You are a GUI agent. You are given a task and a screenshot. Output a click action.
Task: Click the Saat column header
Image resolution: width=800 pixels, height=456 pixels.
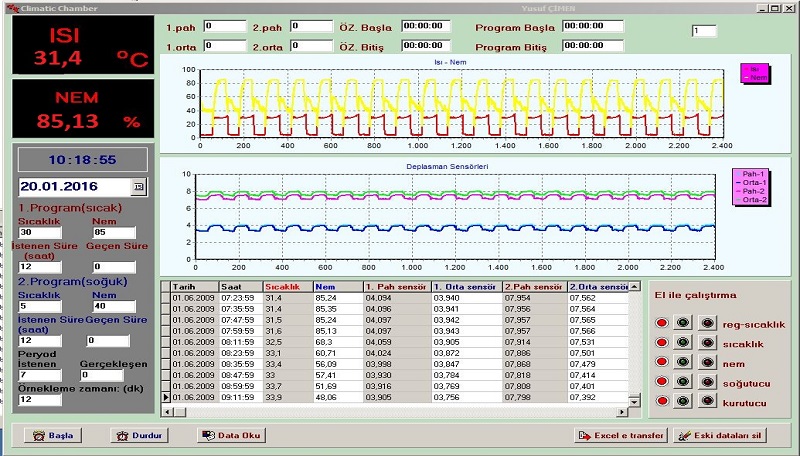[241, 287]
